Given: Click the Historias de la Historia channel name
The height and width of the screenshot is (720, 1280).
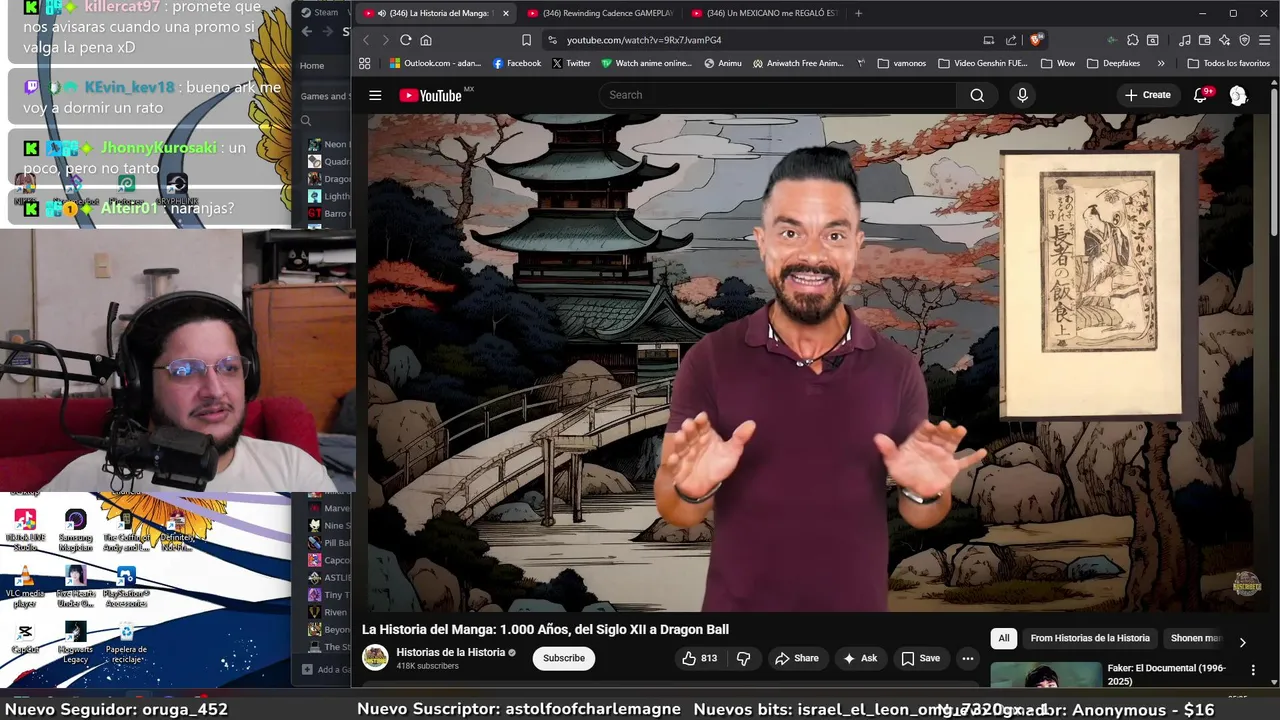Looking at the screenshot, I should tap(451, 652).
